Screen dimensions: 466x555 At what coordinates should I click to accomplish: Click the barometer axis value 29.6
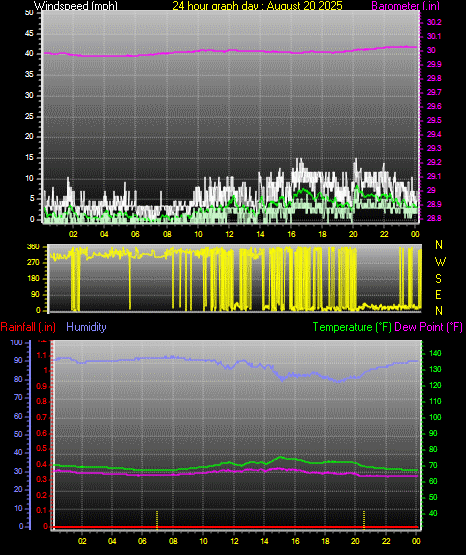click(434, 107)
